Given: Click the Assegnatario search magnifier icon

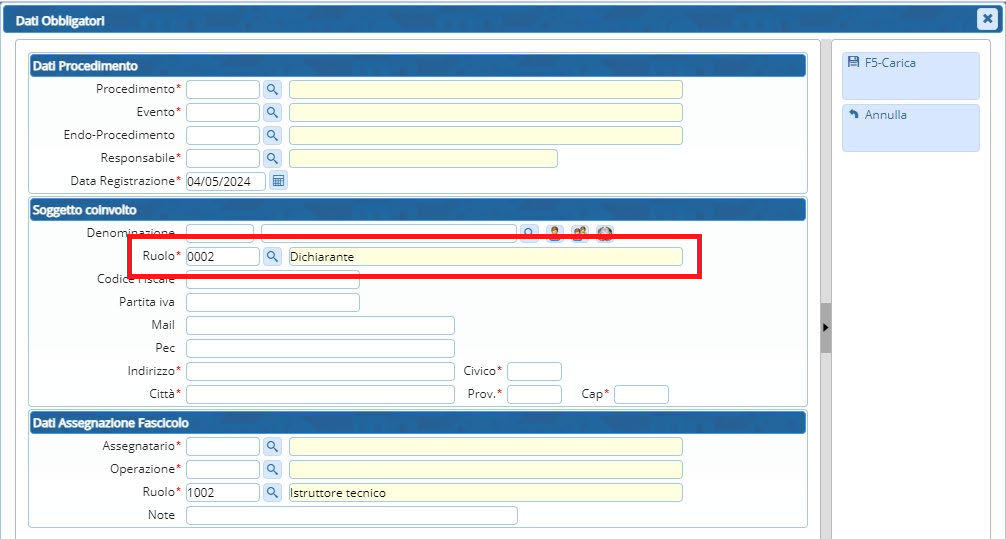Looking at the screenshot, I should pyautogui.click(x=272, y=446).
